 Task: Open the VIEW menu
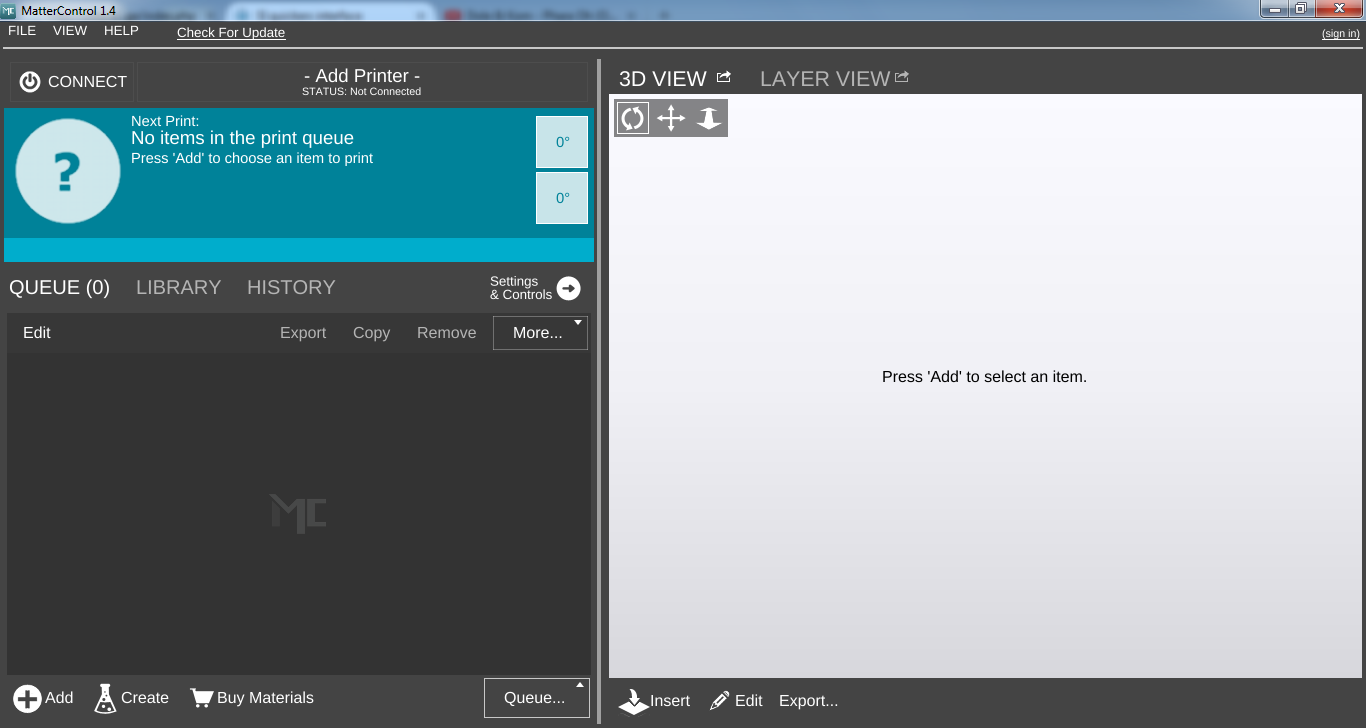point(70,31)
